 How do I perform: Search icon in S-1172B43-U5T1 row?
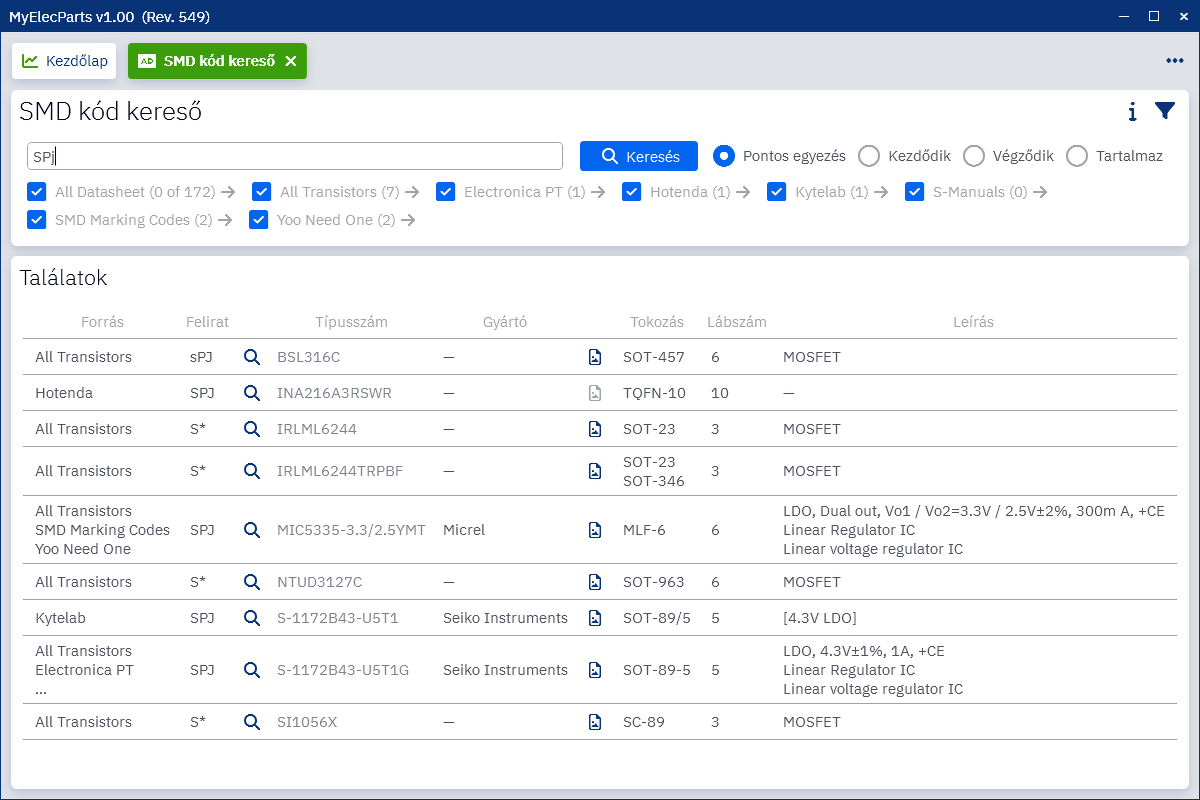[252, 618]
